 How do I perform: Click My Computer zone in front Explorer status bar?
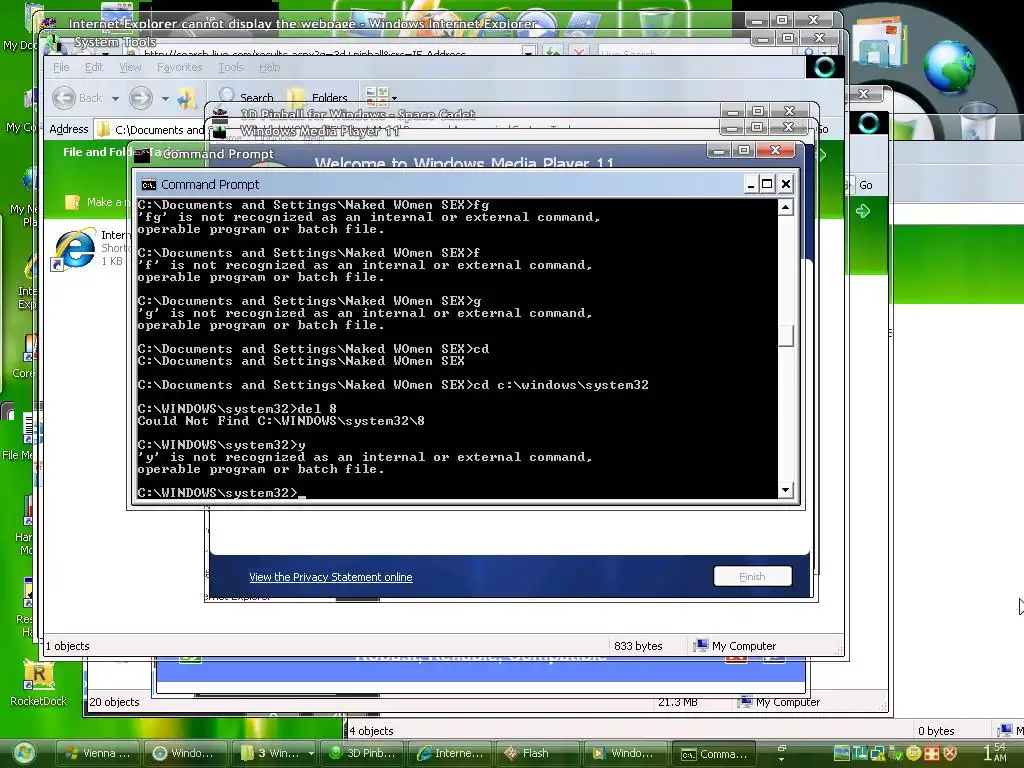[x=735, y=645]
